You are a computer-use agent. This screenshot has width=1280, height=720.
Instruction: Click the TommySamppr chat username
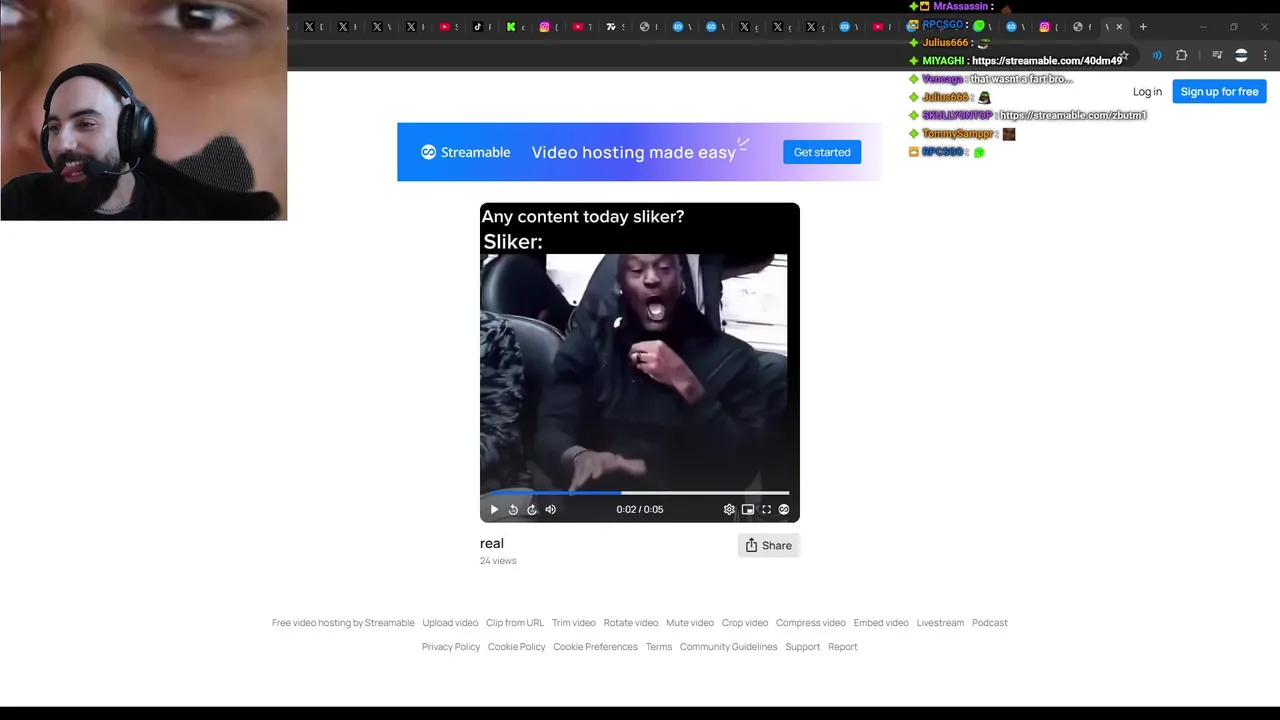coord(958,133)
